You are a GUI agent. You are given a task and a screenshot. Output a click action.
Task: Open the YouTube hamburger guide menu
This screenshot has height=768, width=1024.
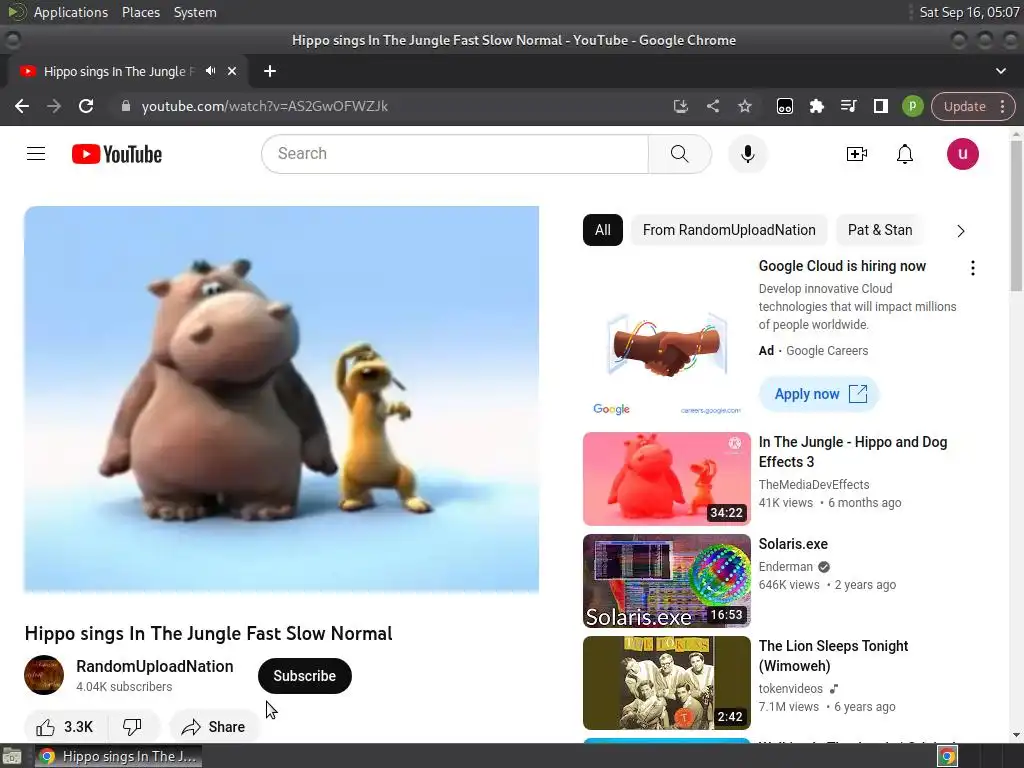click(36, 154)
